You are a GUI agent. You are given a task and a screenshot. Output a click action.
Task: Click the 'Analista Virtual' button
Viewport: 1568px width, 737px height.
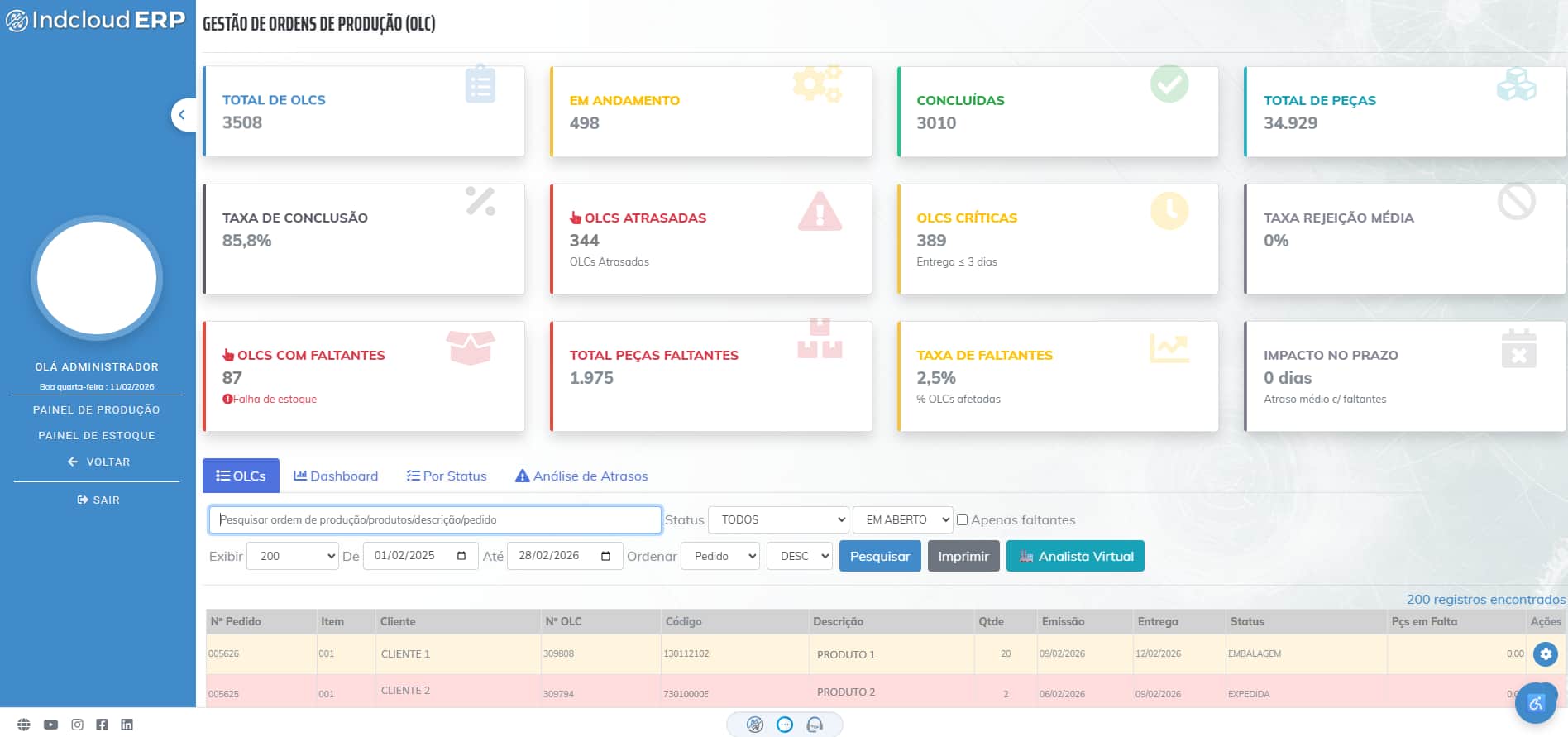pos(1075,556)
